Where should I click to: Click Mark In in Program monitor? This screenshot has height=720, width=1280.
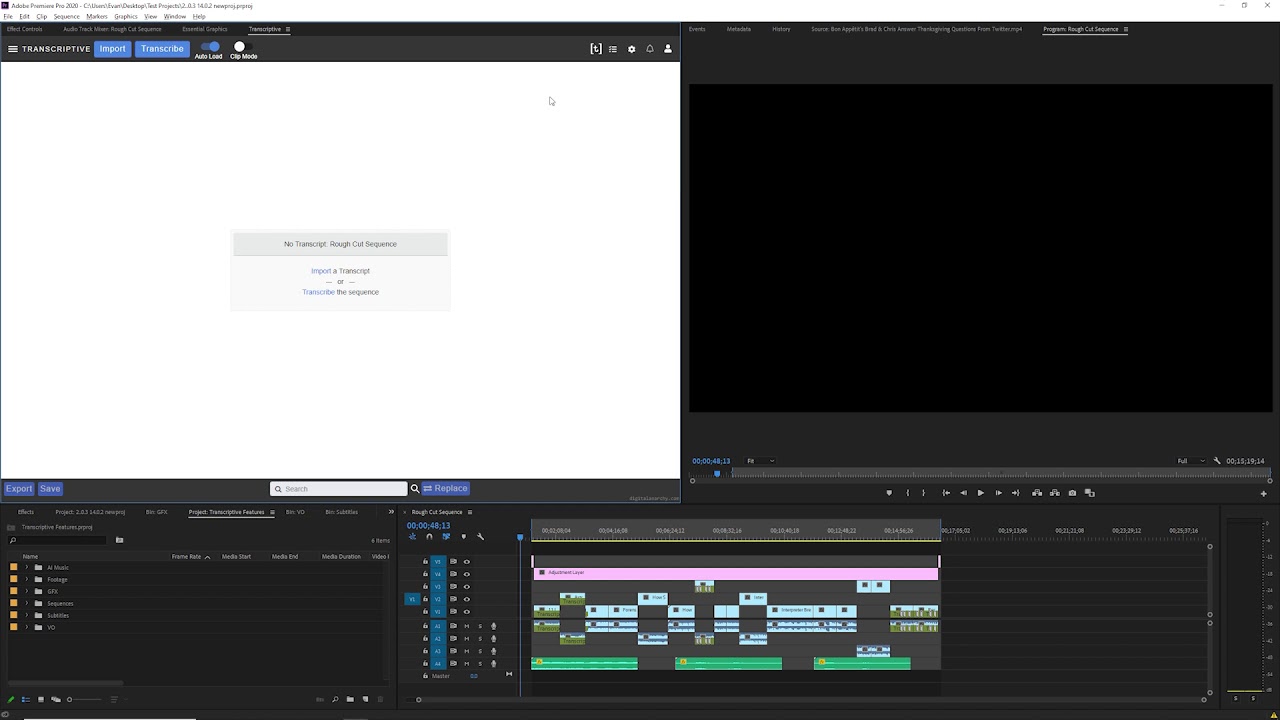[x=908, y=493]
